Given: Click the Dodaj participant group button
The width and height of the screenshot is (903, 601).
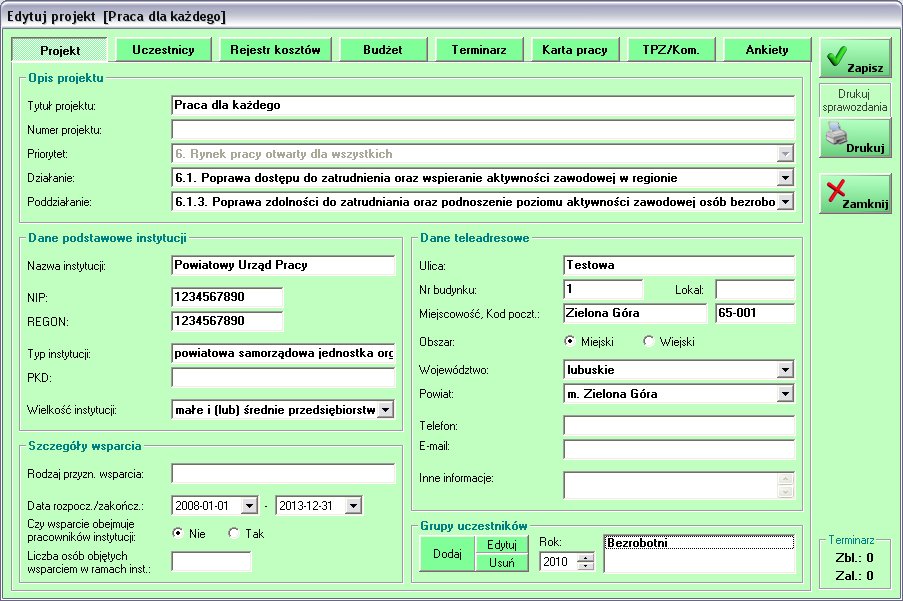Looking at the screenshot, I should pyautogui.click(x=446, y=554).
